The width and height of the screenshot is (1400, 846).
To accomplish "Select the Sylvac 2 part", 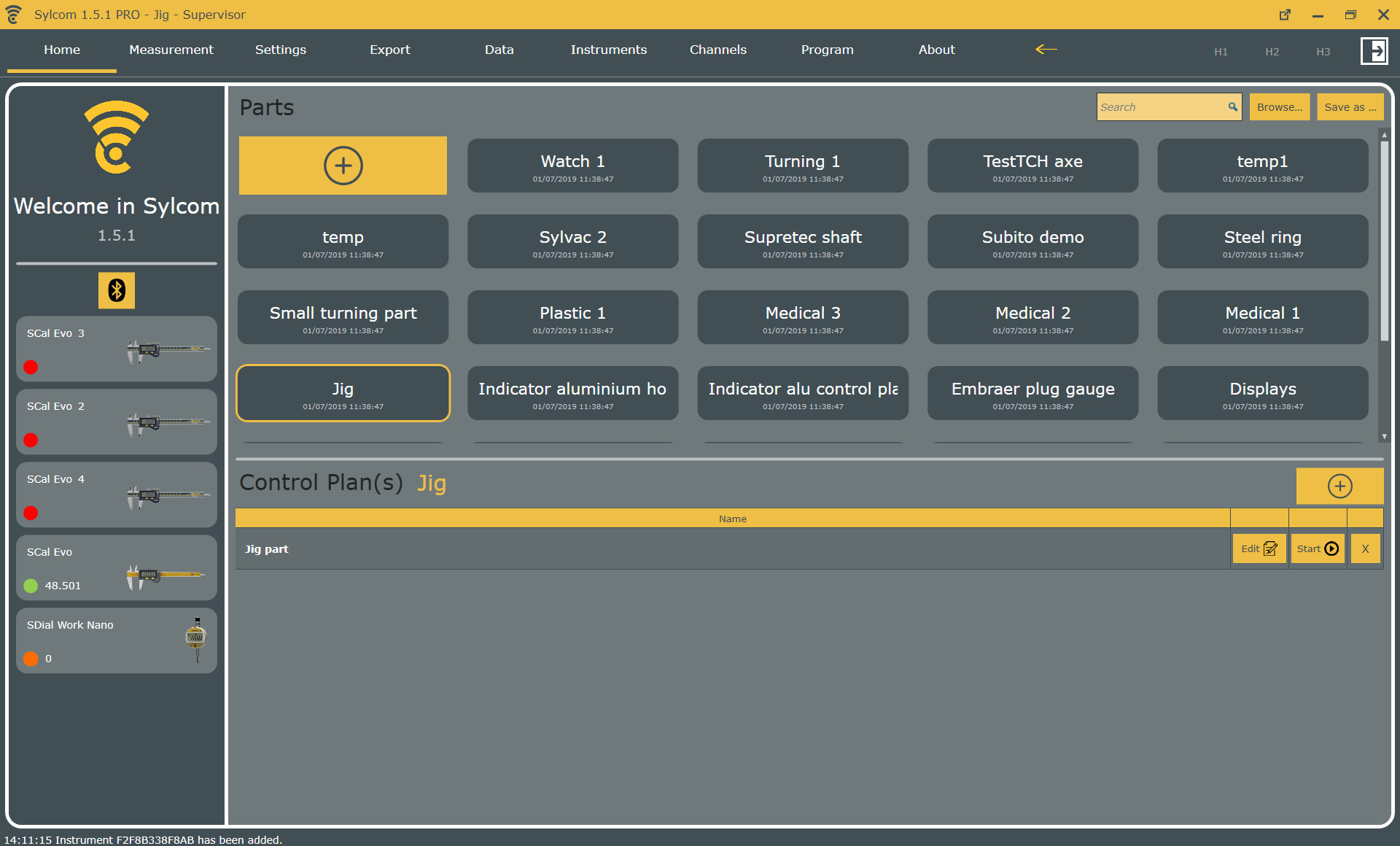I will [x=573, y=241].
